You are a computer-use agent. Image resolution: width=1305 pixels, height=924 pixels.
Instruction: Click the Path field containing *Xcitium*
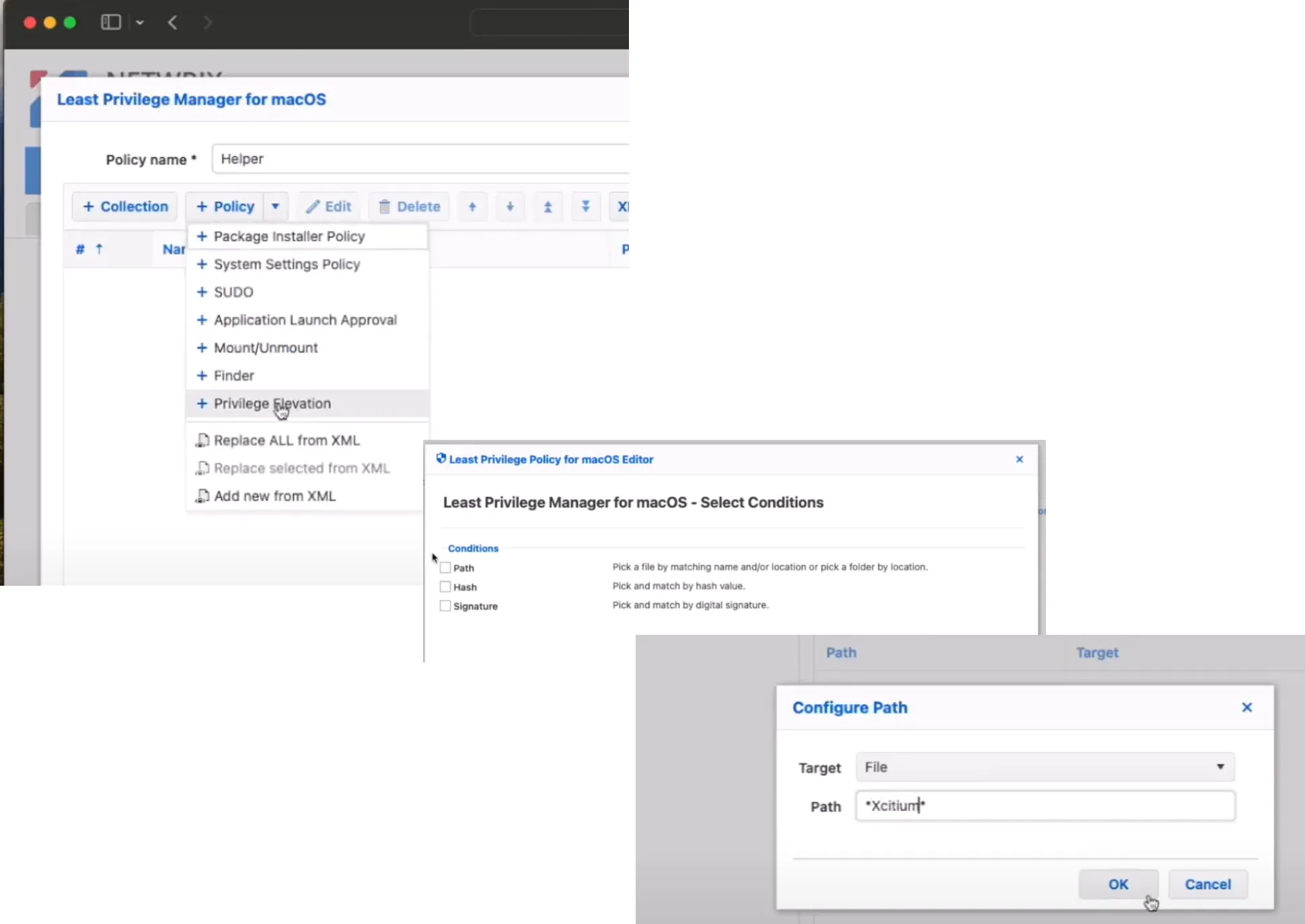click(1045, 806)
